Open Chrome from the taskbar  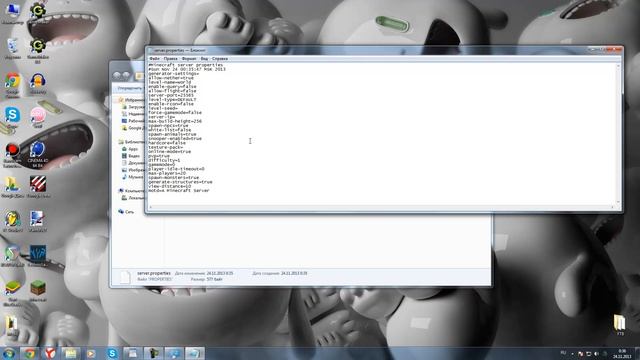tap(29, 353)
